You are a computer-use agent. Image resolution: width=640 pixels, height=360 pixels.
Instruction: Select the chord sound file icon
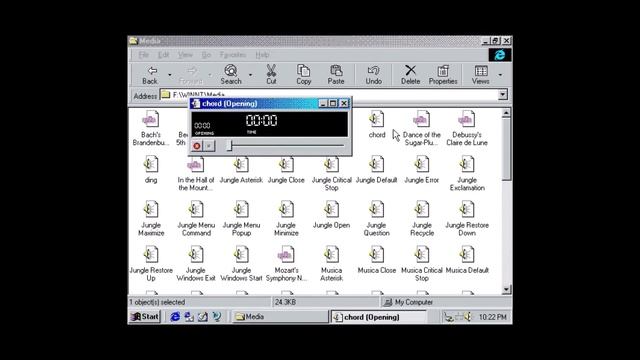pyautogui.click(x=376, y=119)
